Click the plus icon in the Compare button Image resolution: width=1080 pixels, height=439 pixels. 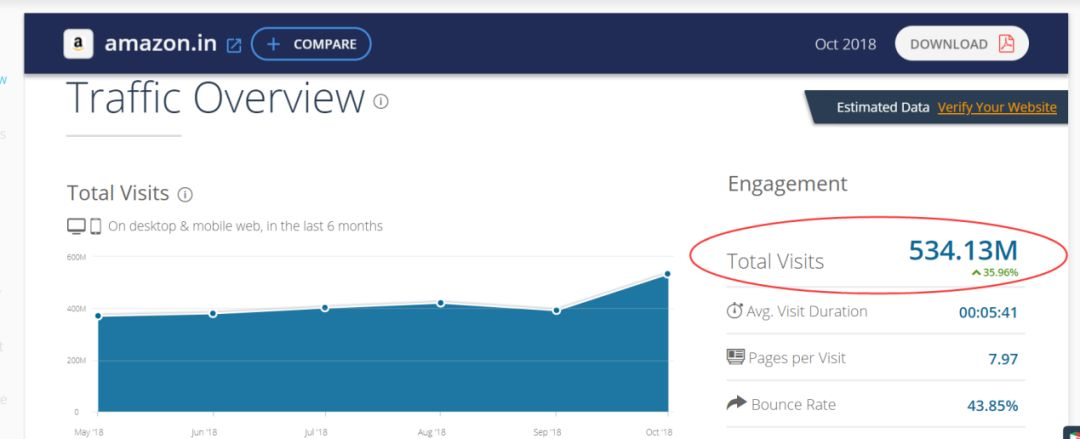[273, 44]
